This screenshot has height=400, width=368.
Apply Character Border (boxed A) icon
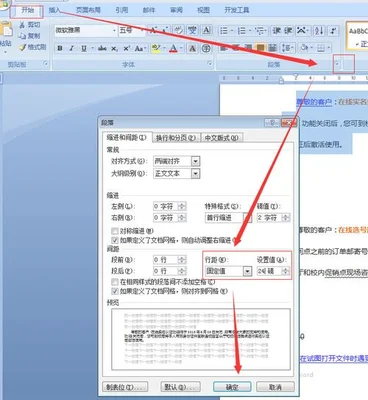[x=206, y=30]
